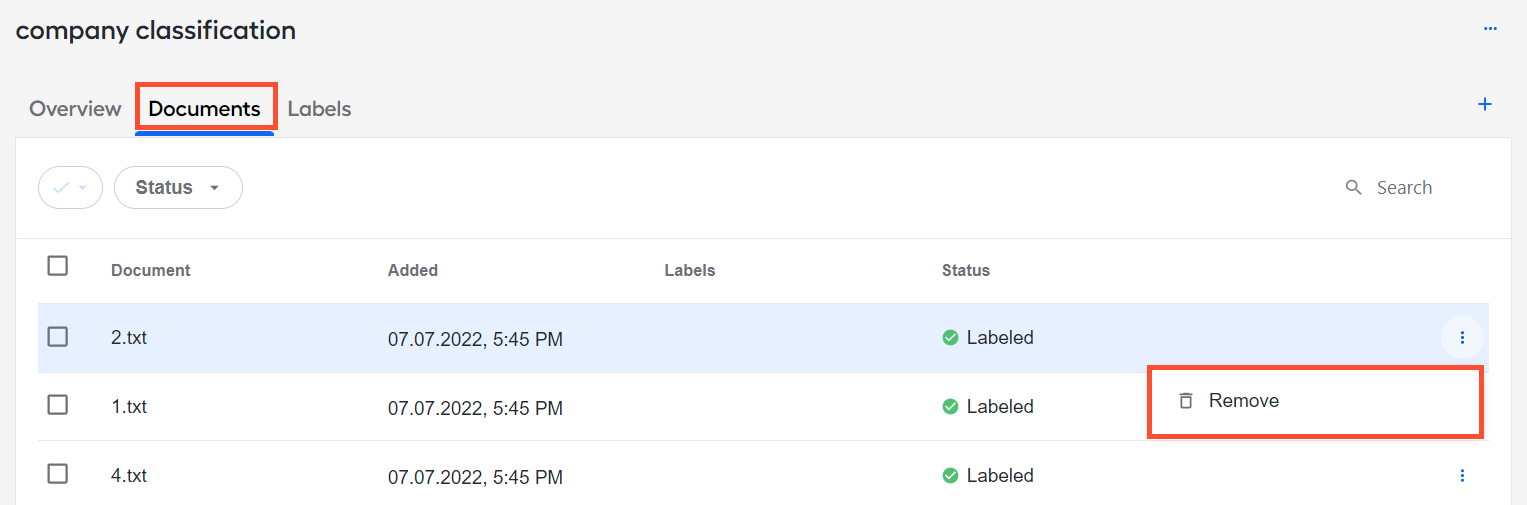Open the project ellipsis menu at top right
The height and width of the screenshot is (505, 1527).
tap(1490, 29)
